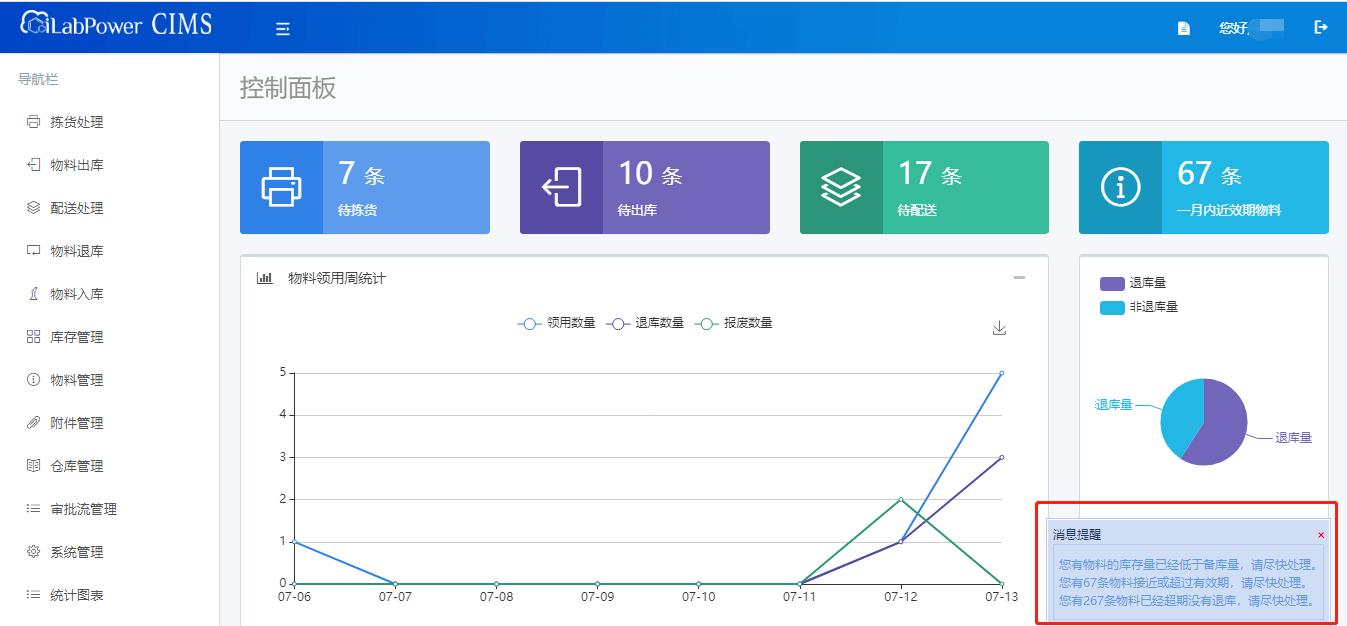Click the info icon on 一月内近效期物料 card
Screen dimensions: 1347x626
coord(1120,187)
